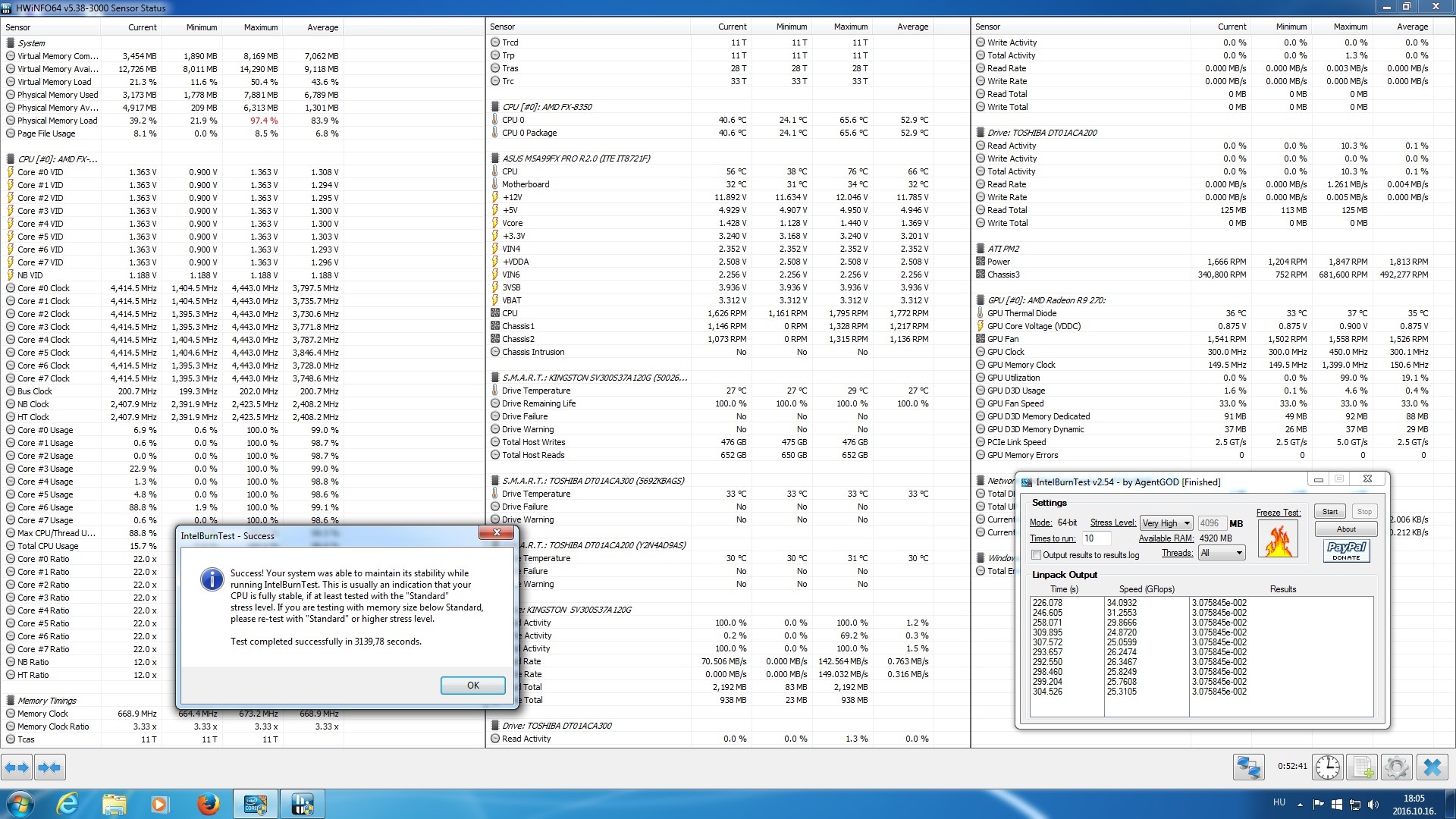Select the PCIe Link Speed row
This screenshot has height=819, width=1456.
[1203, 442]
